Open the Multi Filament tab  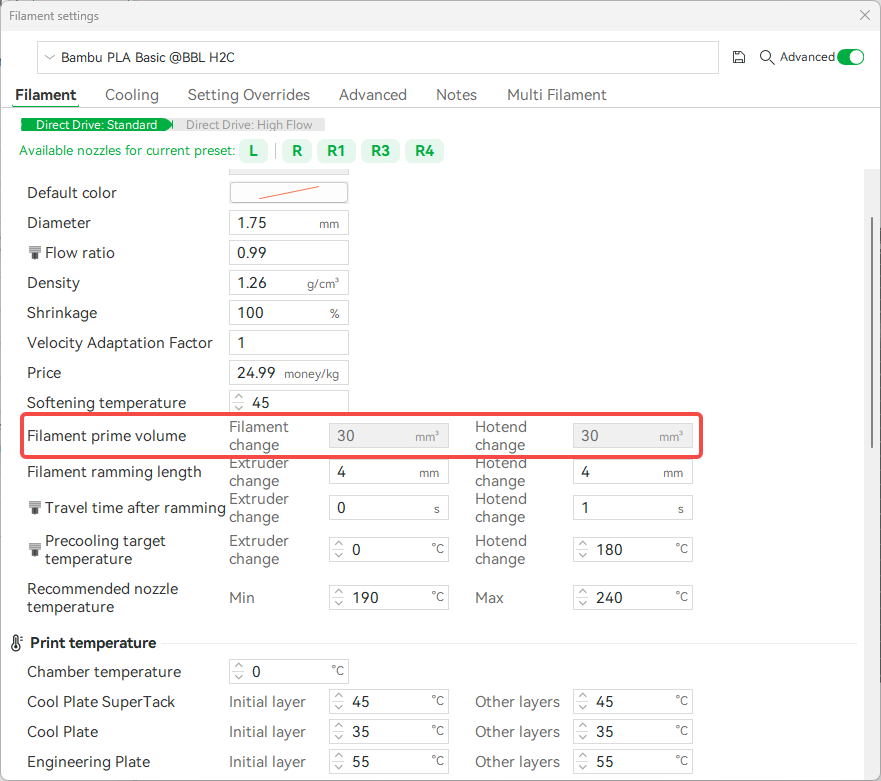coord(557,95)
